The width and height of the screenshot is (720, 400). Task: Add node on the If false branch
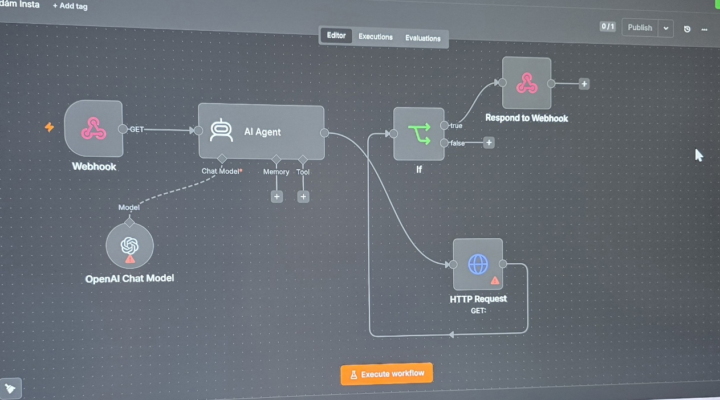point(489,143)
